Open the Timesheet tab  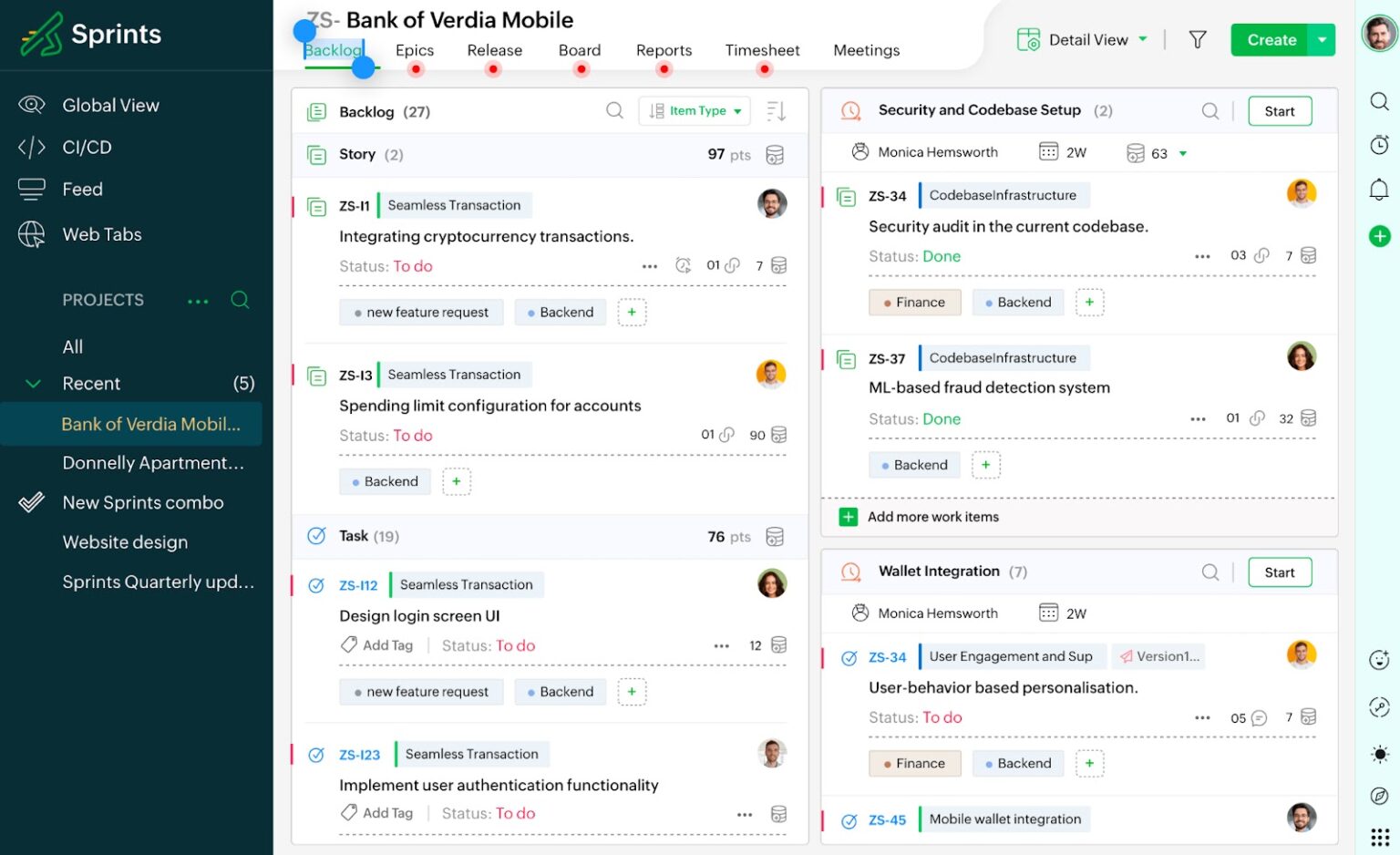tap(762, 50)
